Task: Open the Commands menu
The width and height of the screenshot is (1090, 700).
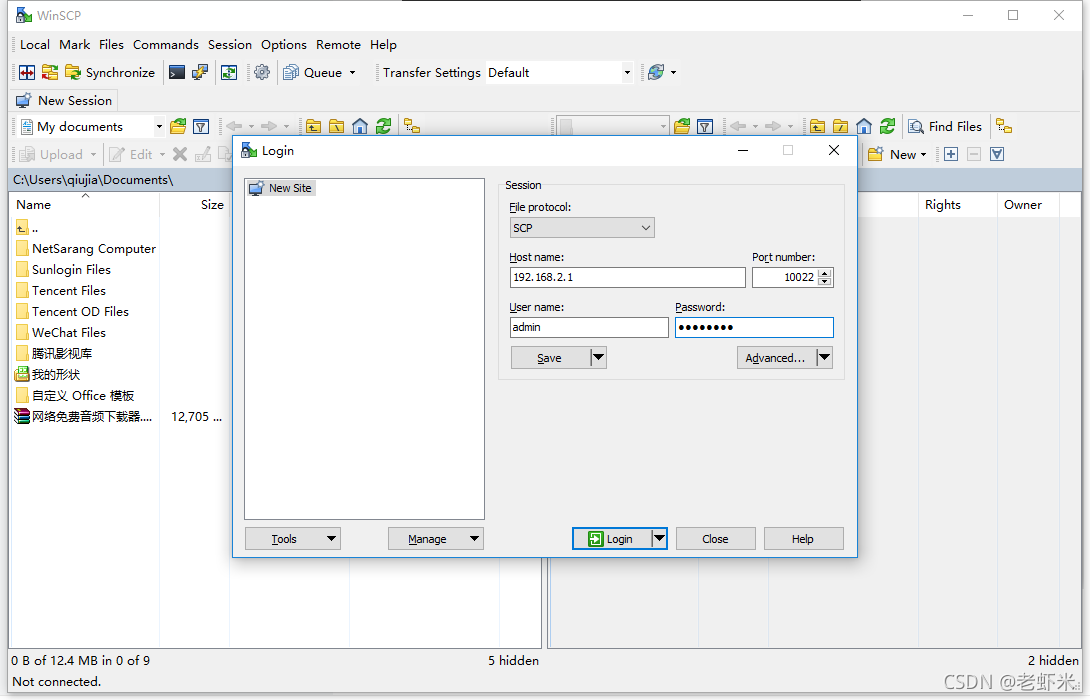Action: [x=165, y=44]
